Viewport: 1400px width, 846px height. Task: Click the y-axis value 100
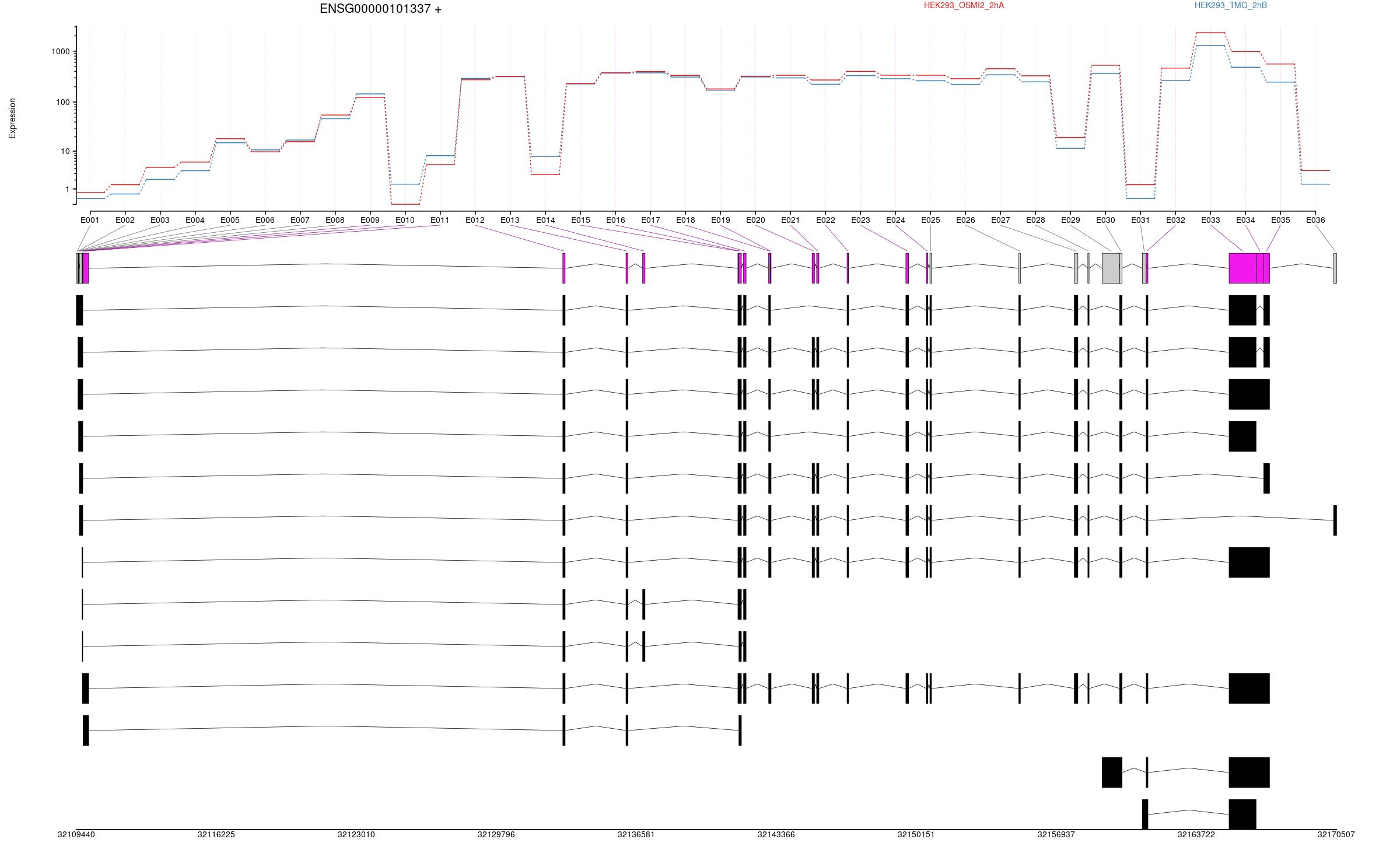(x=63, y=102)
